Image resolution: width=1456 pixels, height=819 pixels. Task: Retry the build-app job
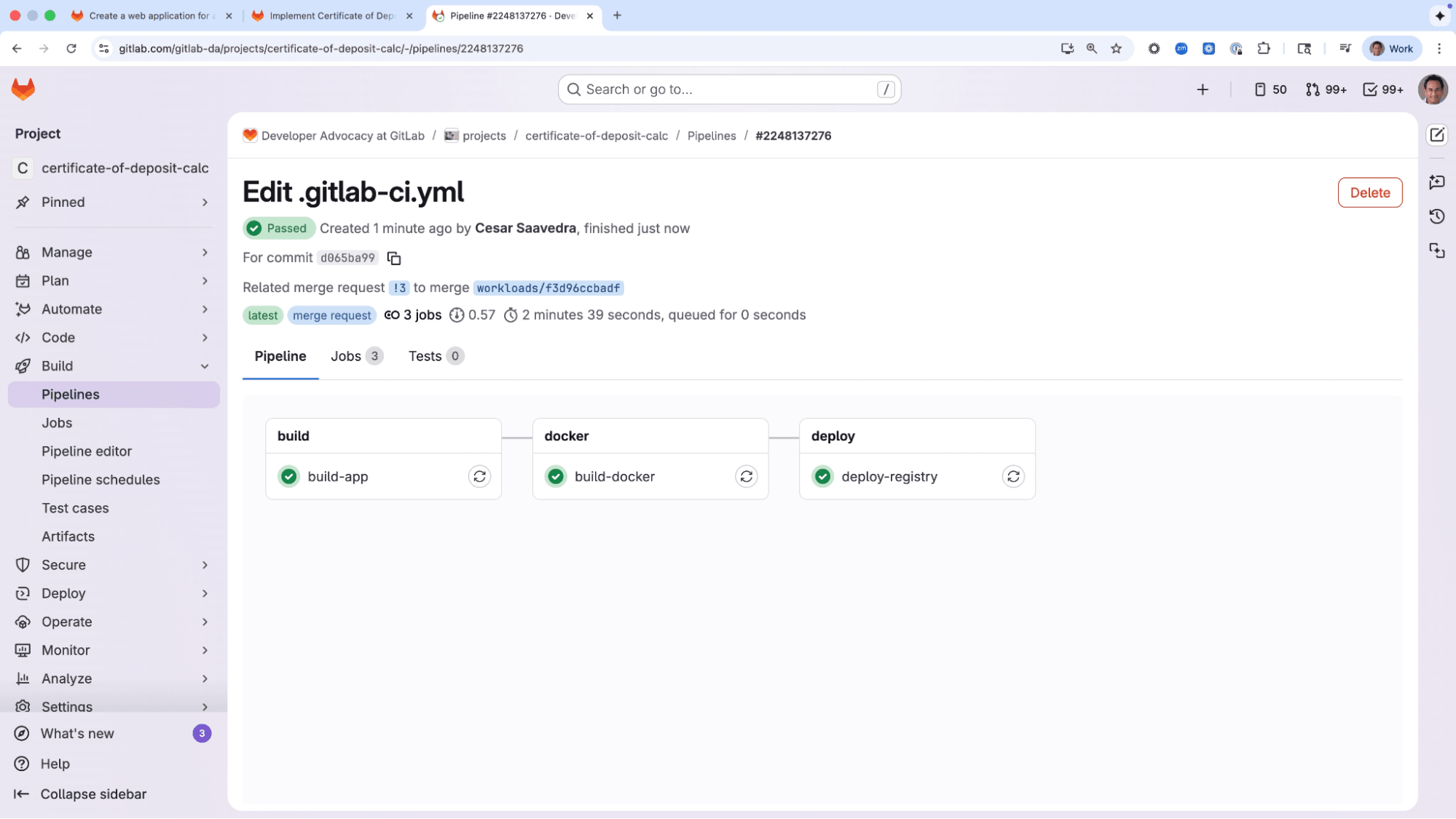tap(479, 477)
